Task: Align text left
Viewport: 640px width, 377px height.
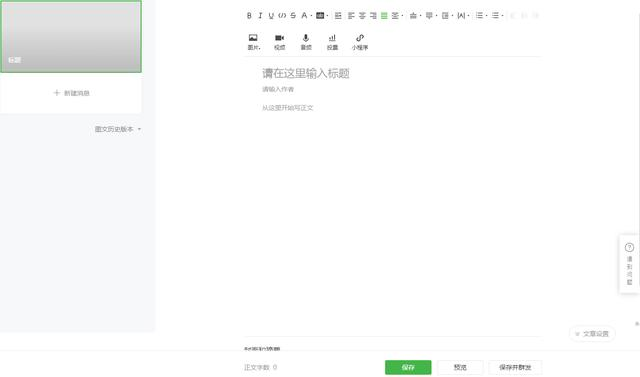Action: [351, 16]
